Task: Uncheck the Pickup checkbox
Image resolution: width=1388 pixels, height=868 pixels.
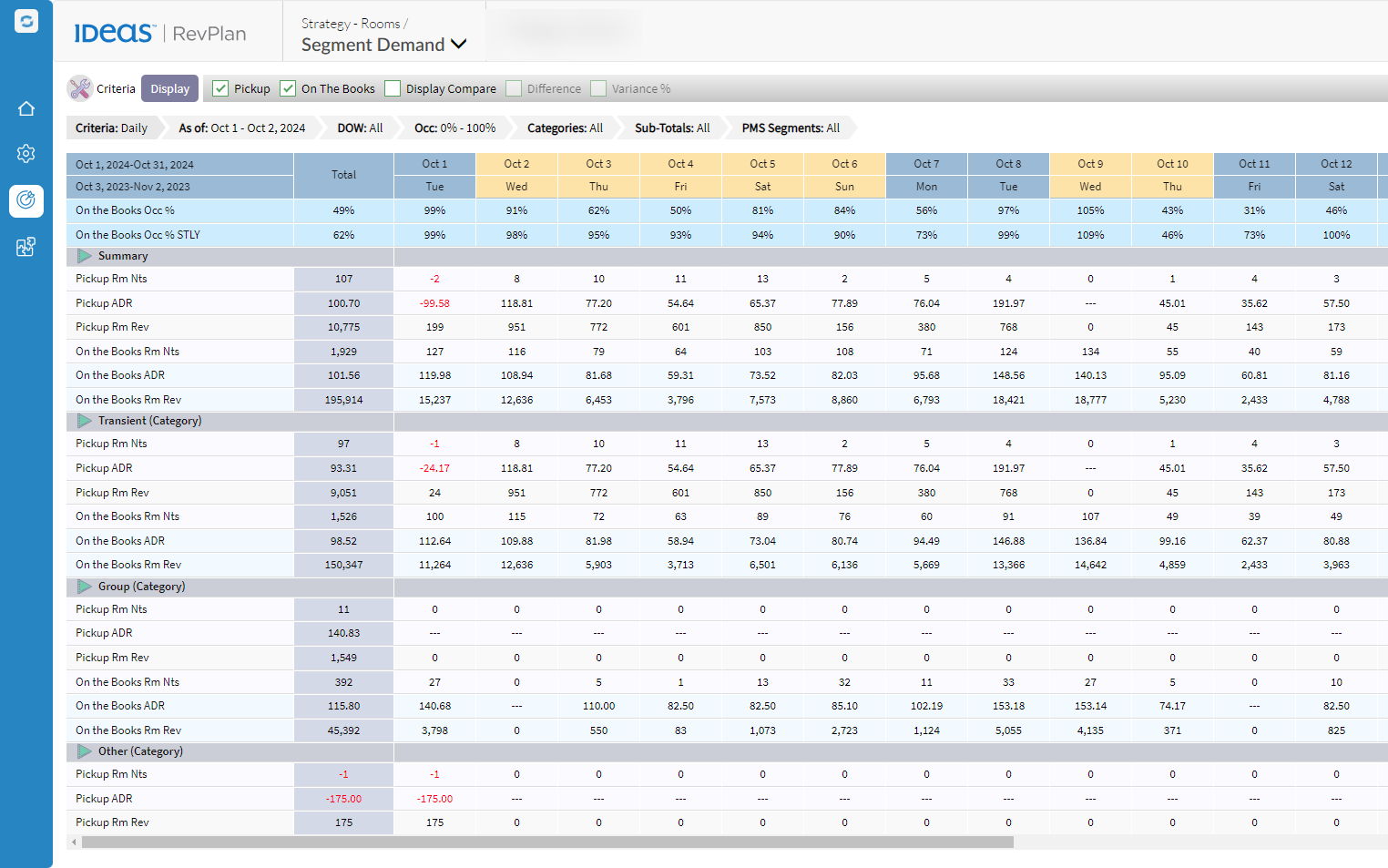Action: coord(220,88)
